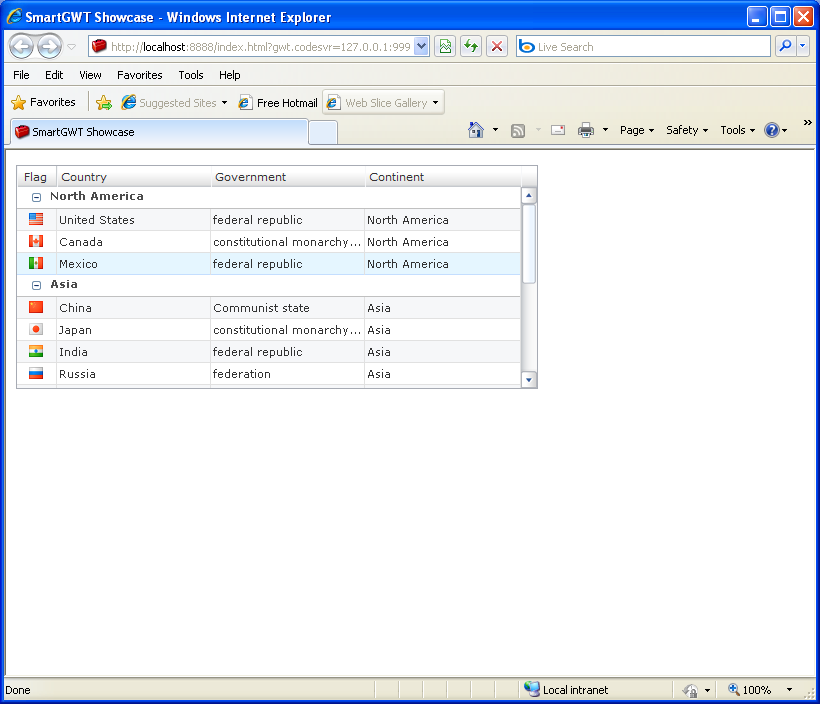Image resolution: width=820 pixels, height=704 pixels.
Task: Open the zoom level dropdown arrow
Action: 789,690
